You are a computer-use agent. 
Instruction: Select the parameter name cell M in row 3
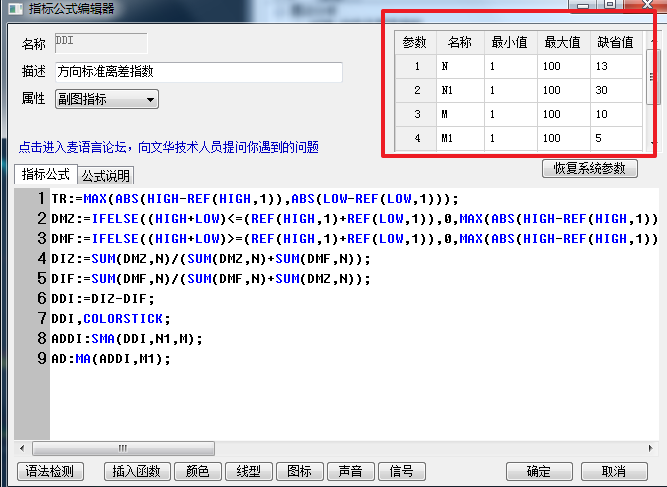click(460, 114)
